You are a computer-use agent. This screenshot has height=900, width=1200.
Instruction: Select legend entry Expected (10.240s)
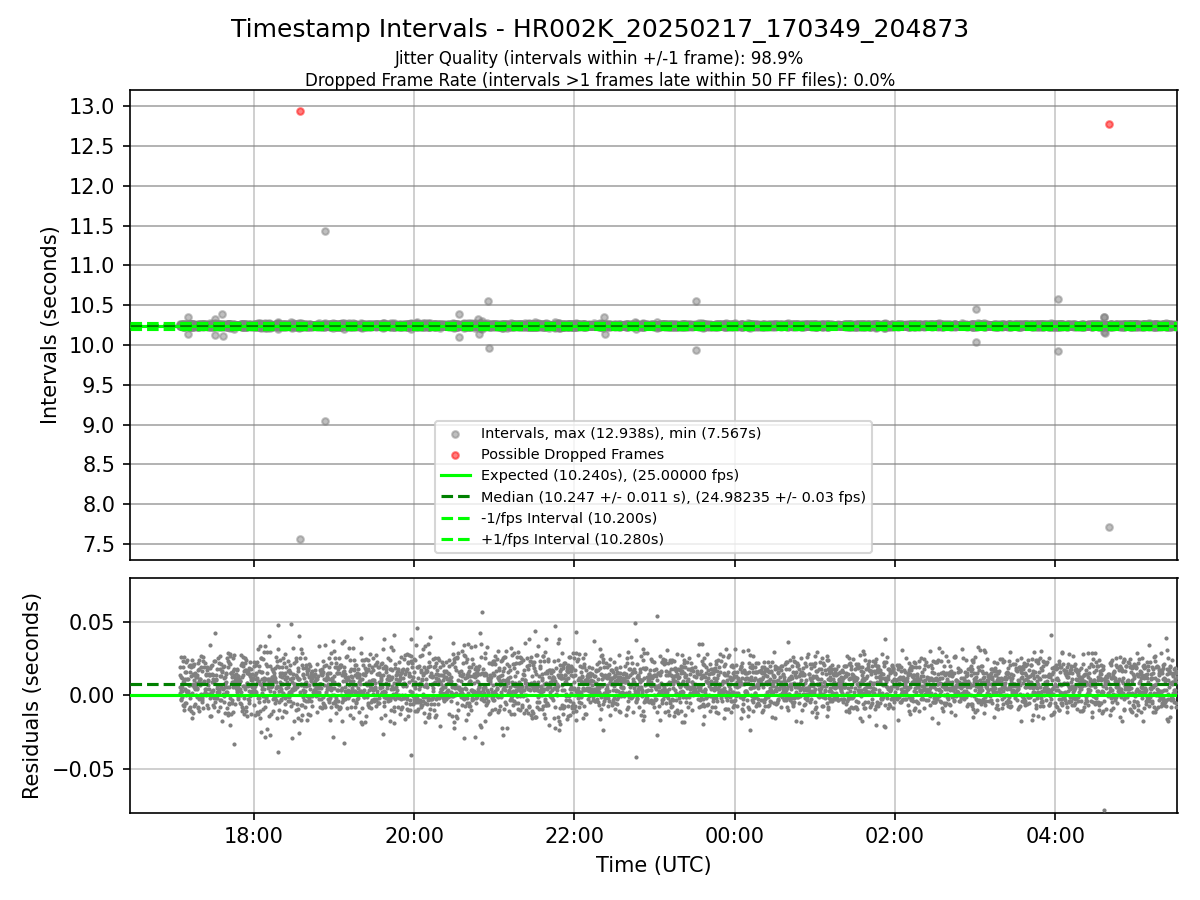[610, 475]
